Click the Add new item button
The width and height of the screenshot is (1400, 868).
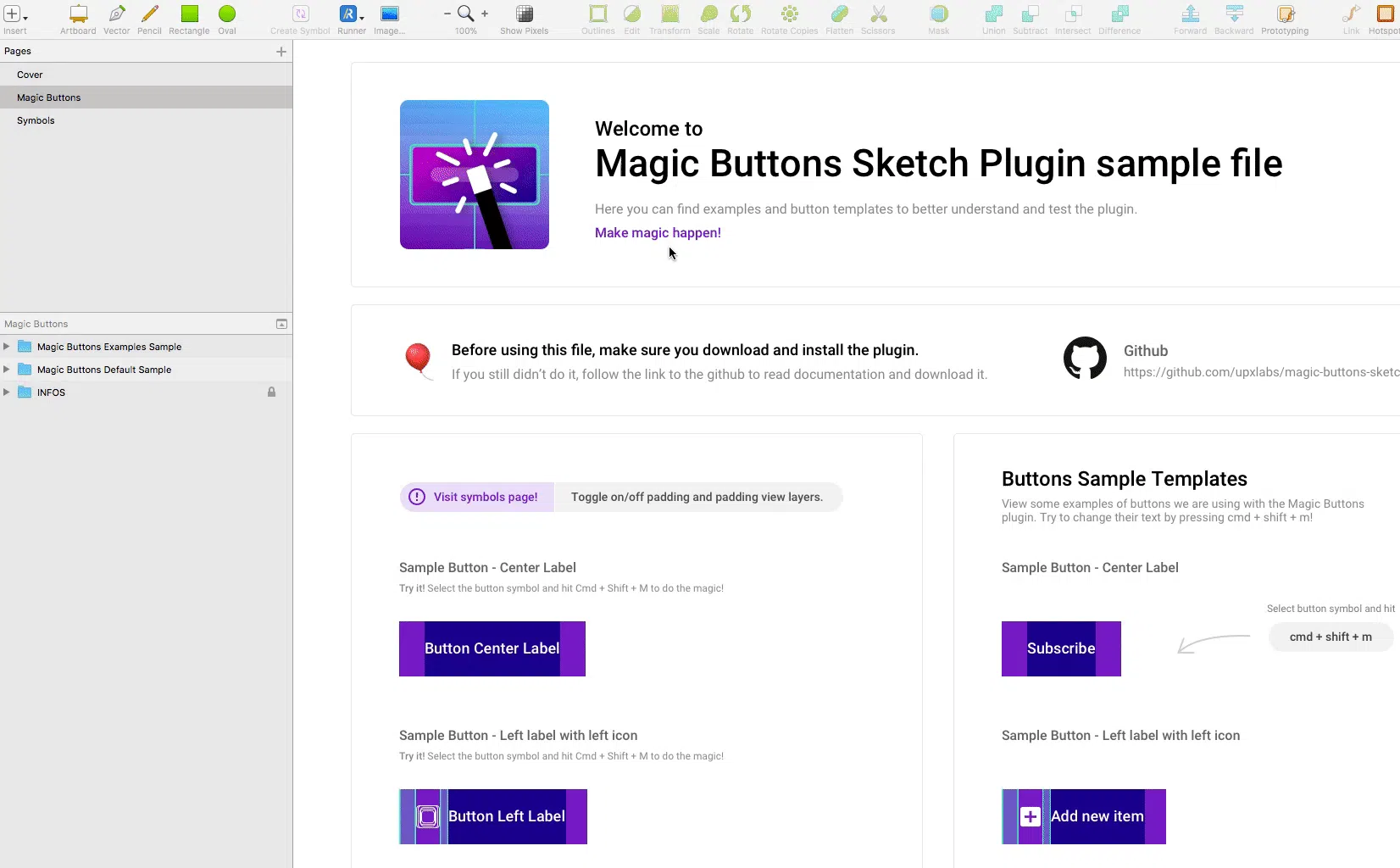click(x=1084, y=816)
